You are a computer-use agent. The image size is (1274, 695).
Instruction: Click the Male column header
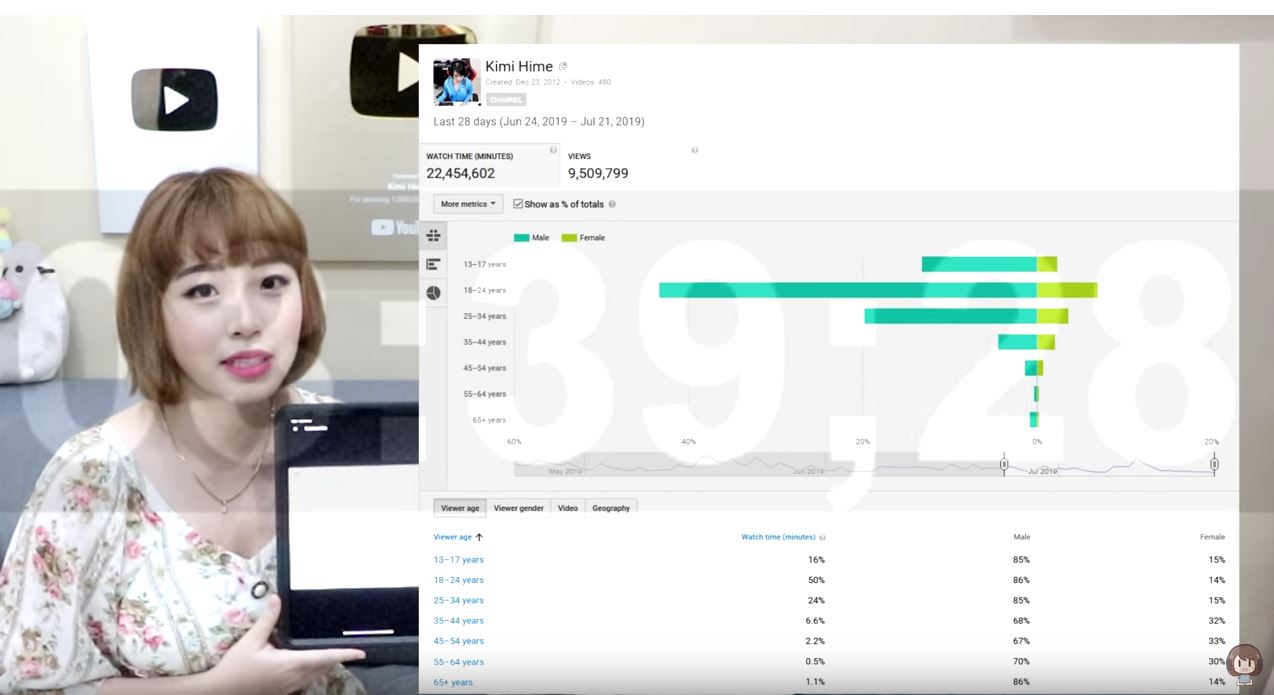(1021, 537)
